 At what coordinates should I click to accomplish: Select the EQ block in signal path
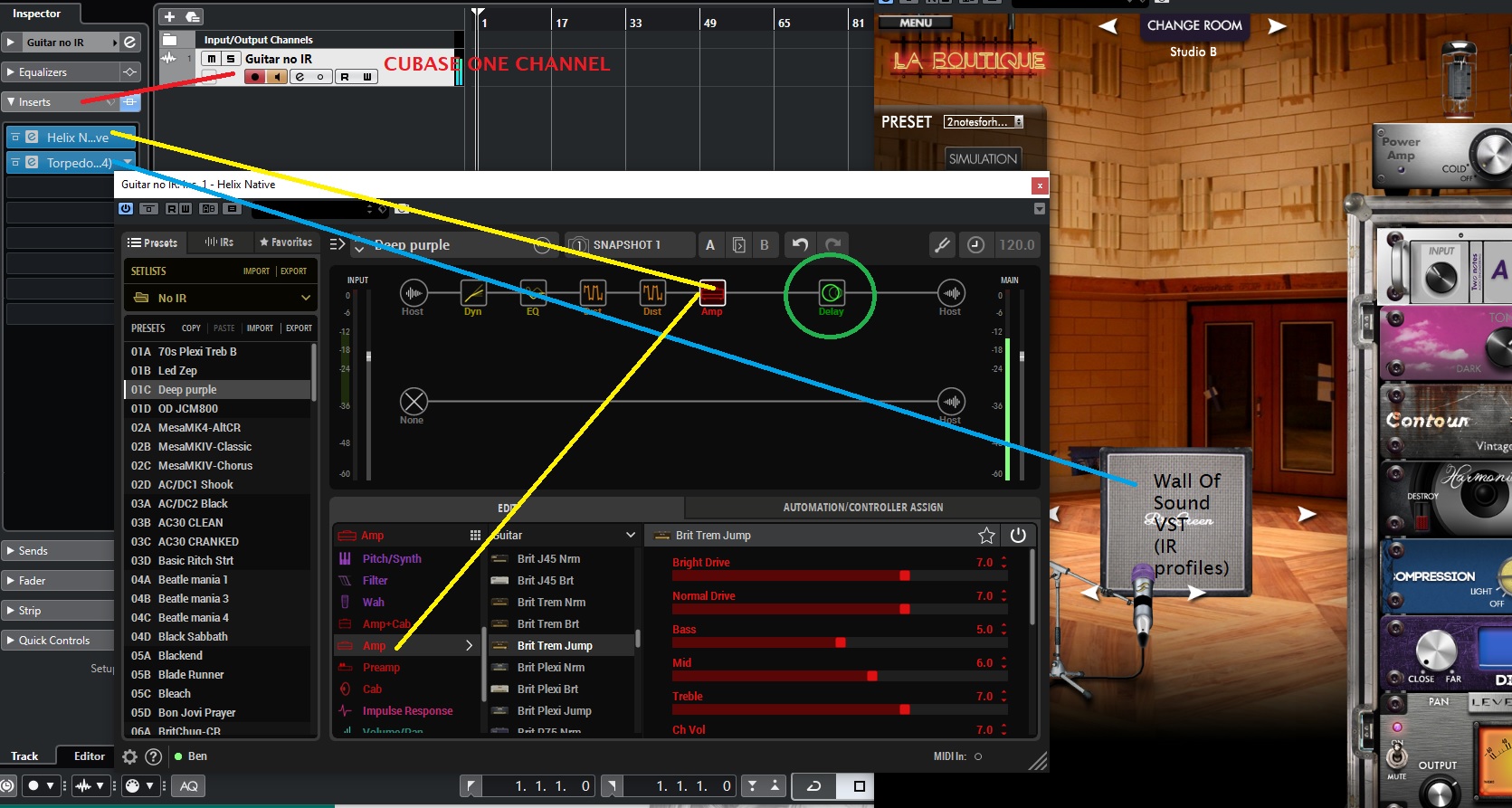click(x=533, y=293)
